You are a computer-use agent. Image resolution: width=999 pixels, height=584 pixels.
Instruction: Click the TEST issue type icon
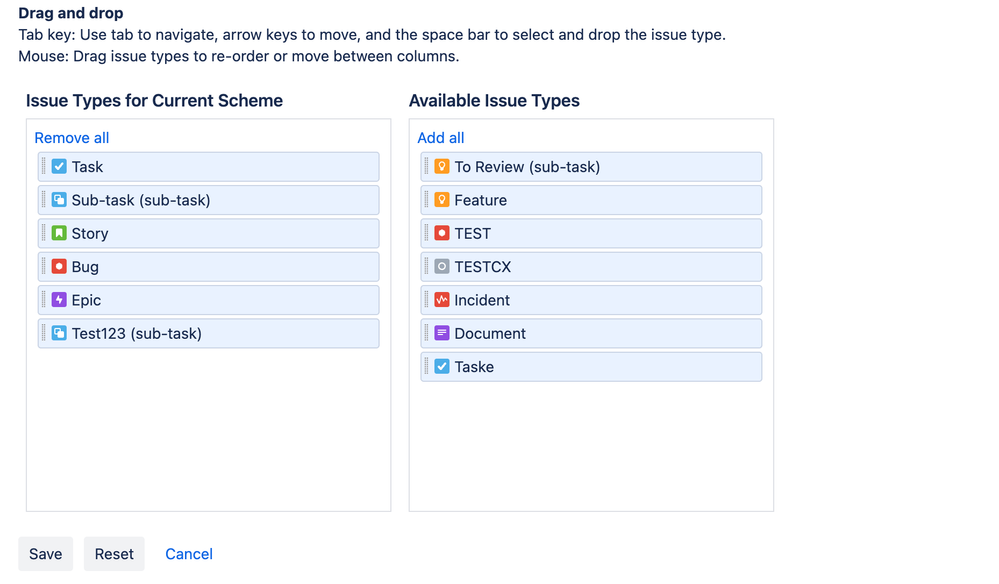coord(441,233)
